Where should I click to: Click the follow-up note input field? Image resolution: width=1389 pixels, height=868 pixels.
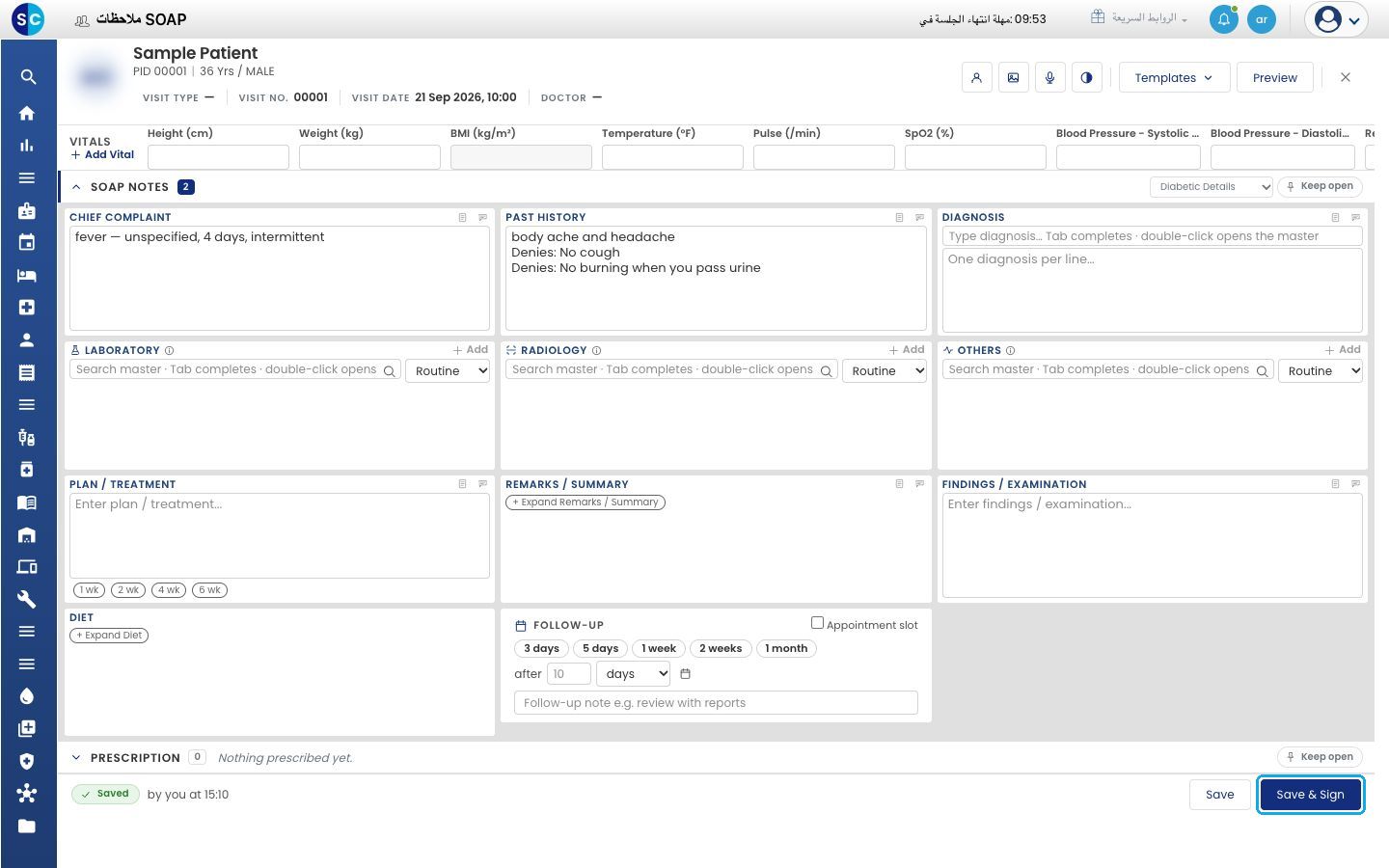pos(716,703)
